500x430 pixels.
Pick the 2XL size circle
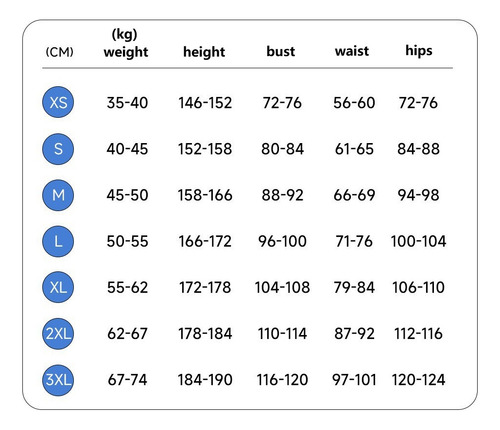pyautogui.click(x=58, y=333)
